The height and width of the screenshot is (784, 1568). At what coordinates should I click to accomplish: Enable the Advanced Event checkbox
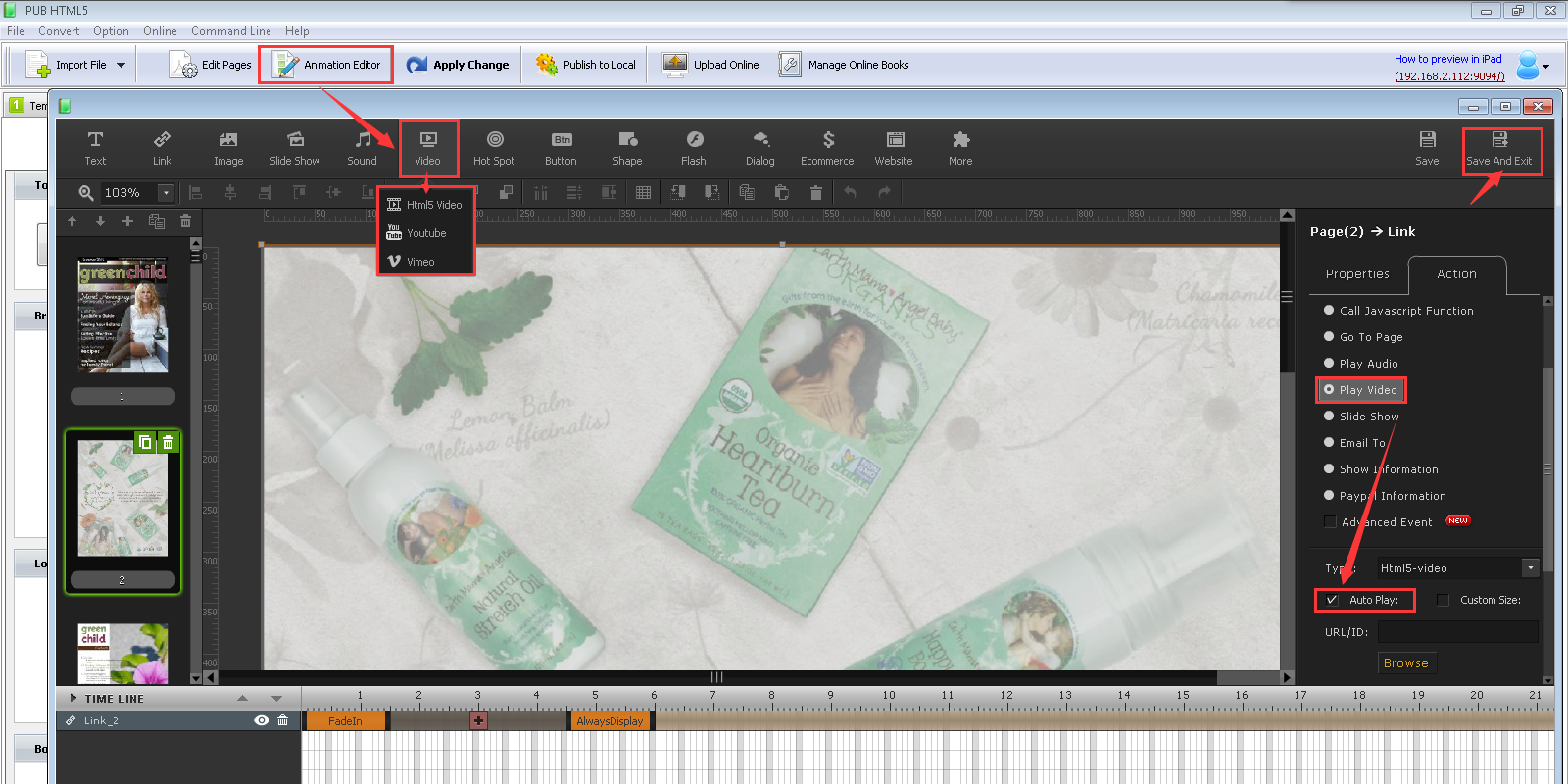pyautogui.click(x=1330, y=522)
